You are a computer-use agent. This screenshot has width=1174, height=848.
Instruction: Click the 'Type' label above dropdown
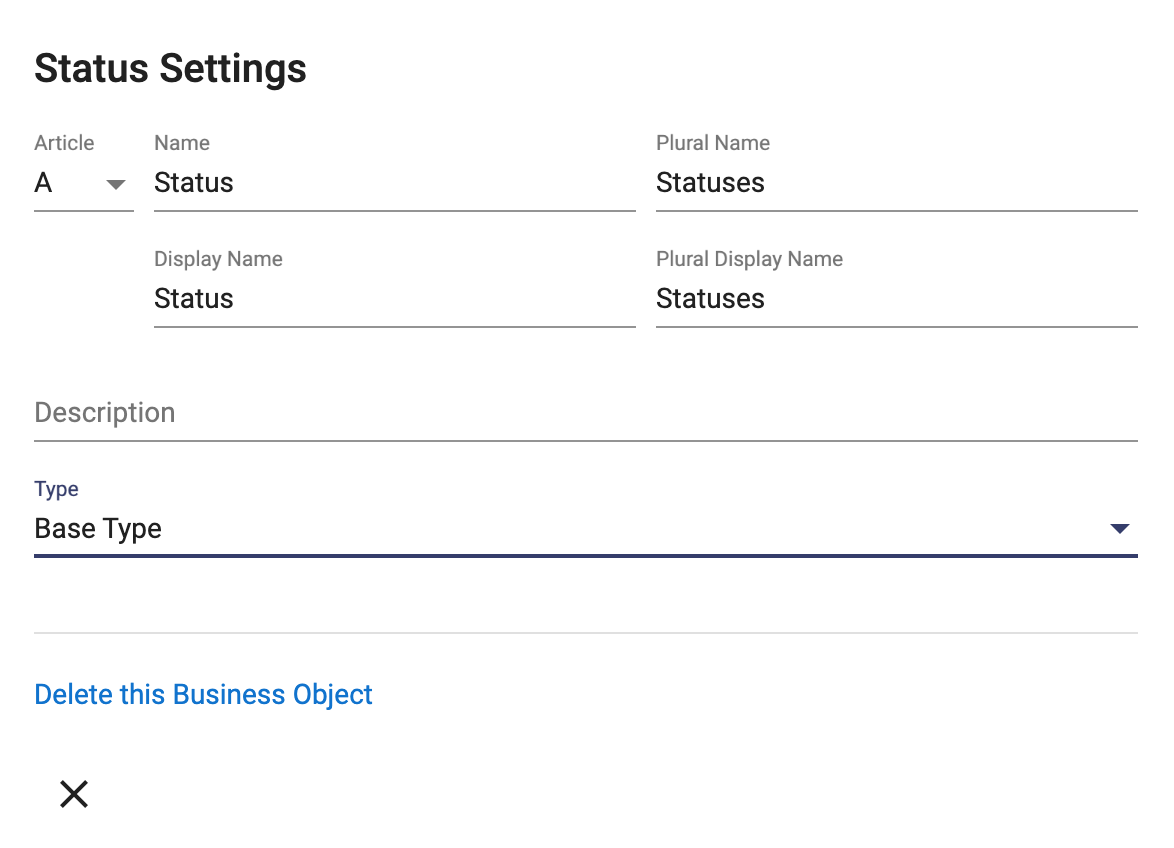(x=56, y=489)
